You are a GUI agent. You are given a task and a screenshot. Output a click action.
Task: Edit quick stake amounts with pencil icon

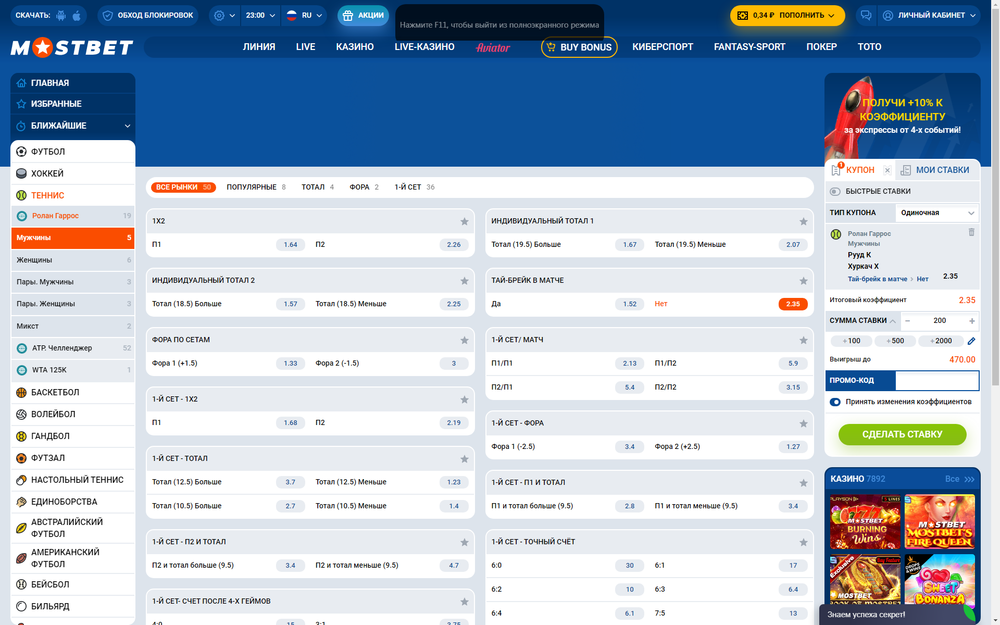click(x=971, y=341)
